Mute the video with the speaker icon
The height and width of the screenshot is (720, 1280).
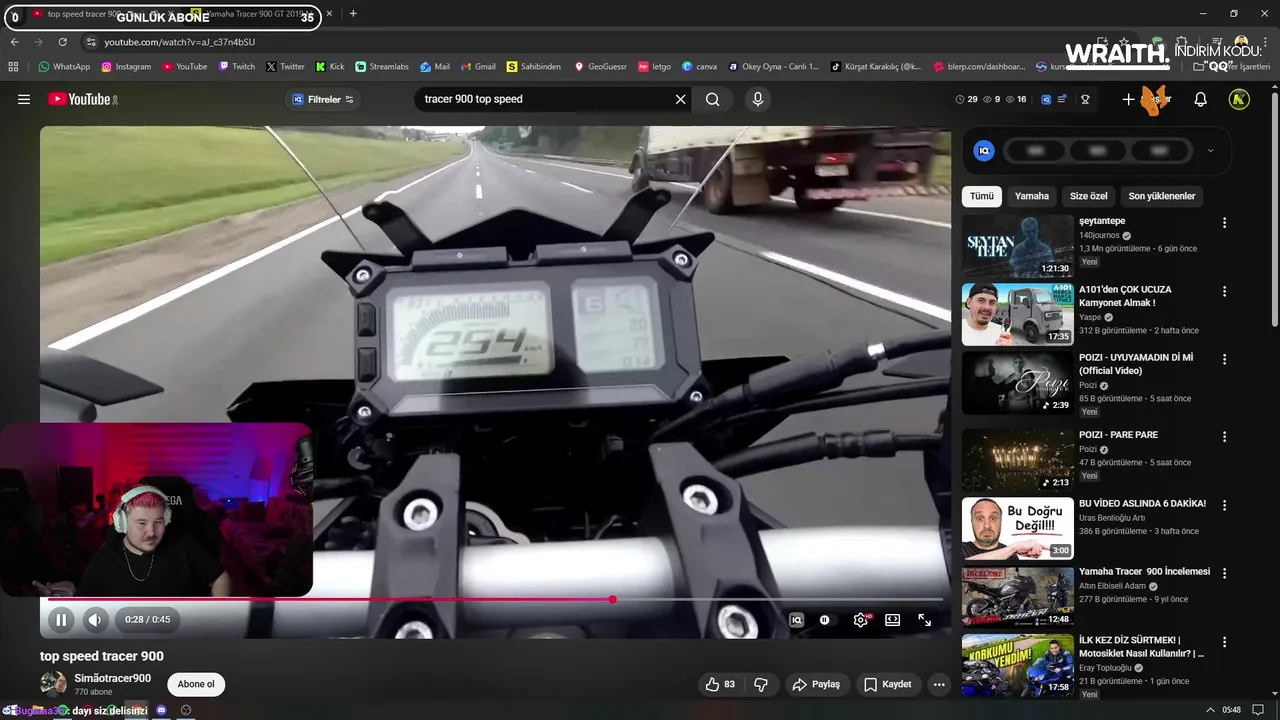(94, 620)
